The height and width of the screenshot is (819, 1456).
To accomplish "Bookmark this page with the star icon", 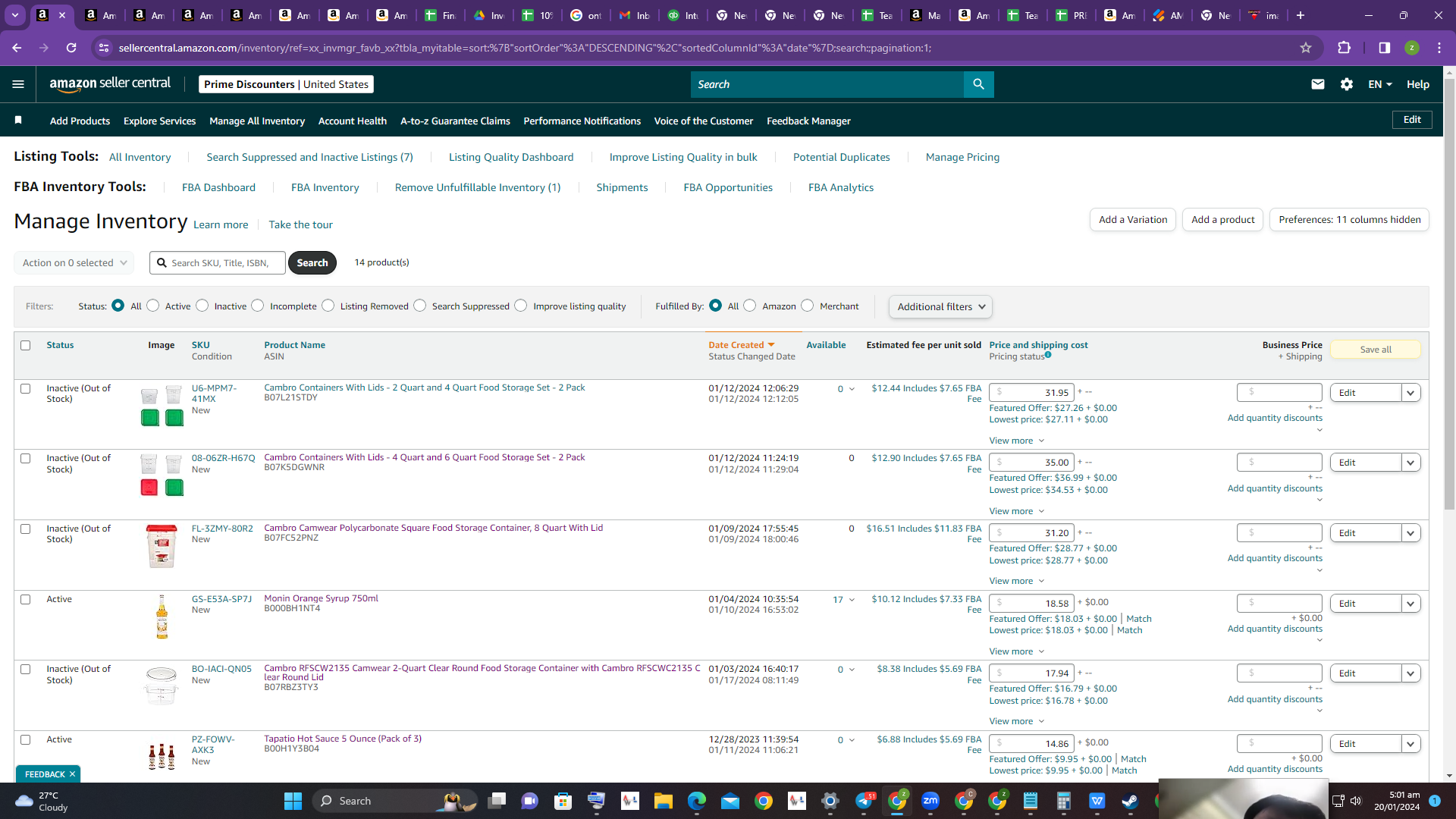I will [x=1306, y=48].
